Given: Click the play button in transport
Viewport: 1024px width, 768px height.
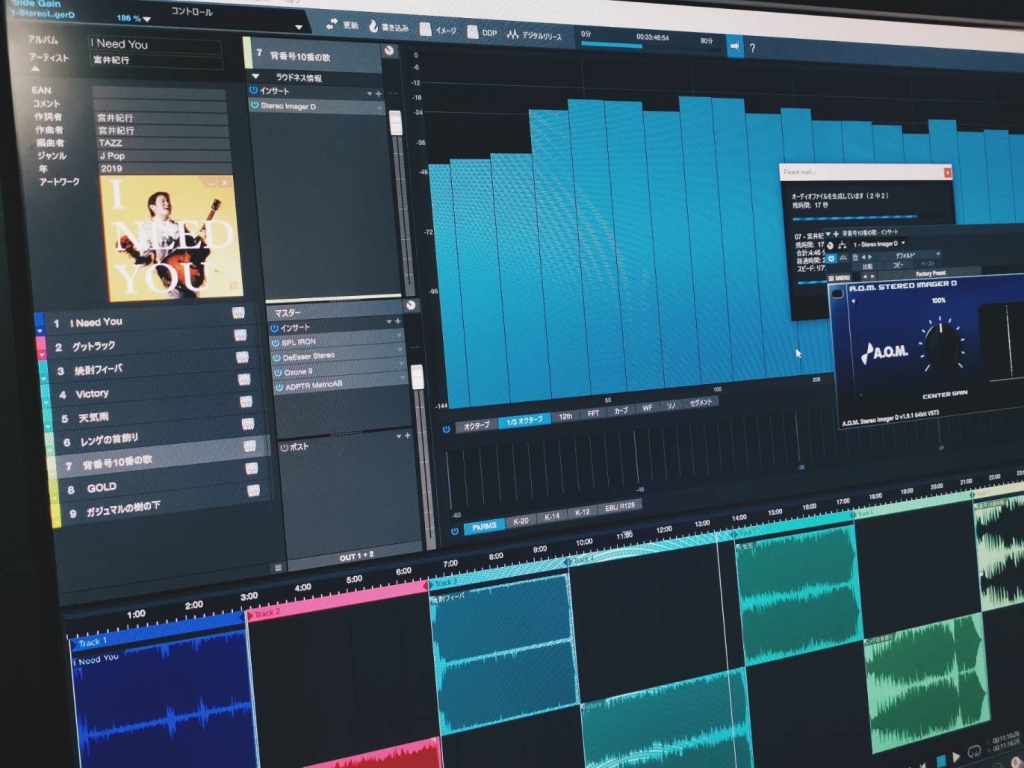Looking at the screenshot, I should point(956,757).
